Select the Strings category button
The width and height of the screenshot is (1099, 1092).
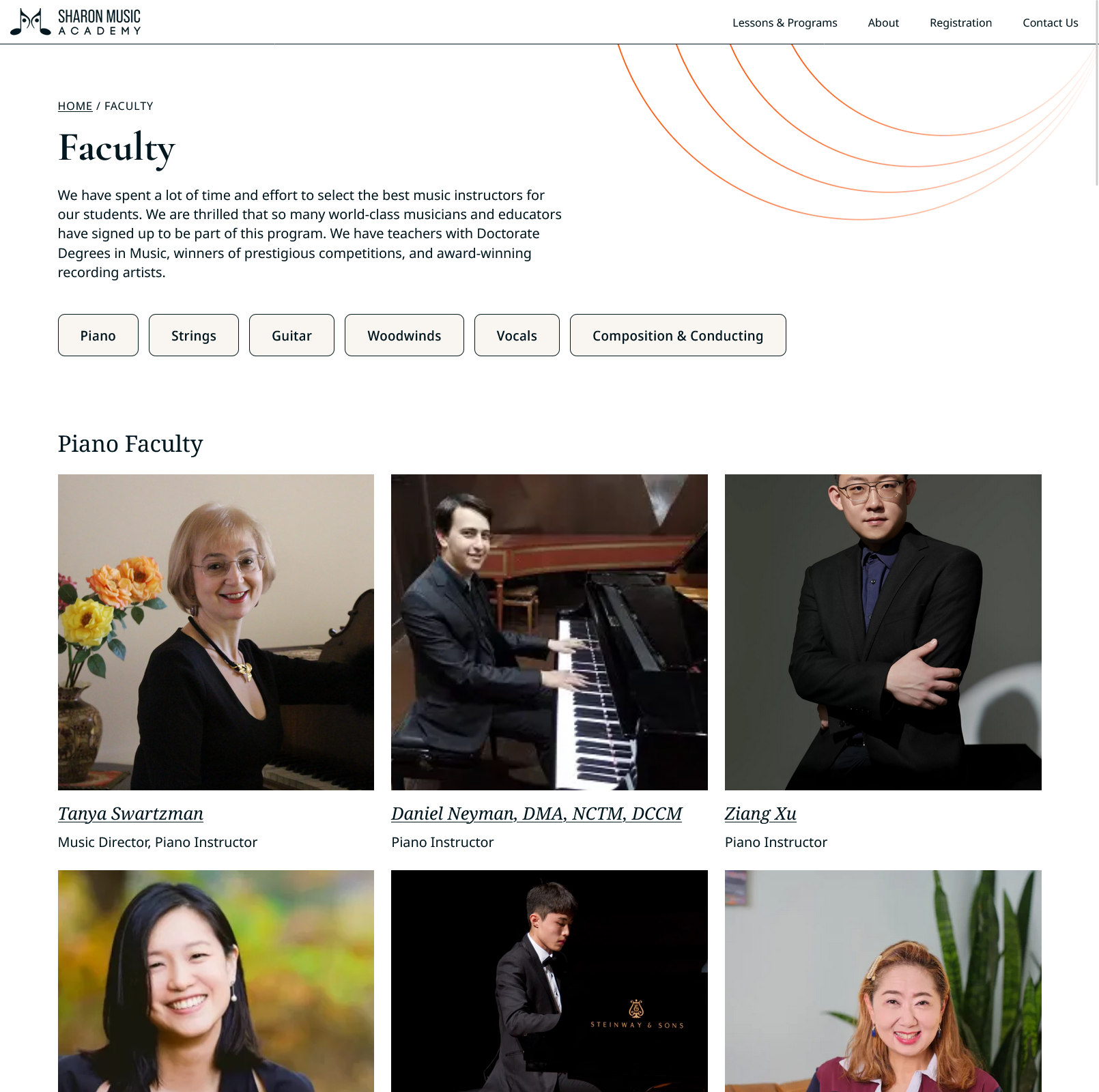tap(194, 335)
